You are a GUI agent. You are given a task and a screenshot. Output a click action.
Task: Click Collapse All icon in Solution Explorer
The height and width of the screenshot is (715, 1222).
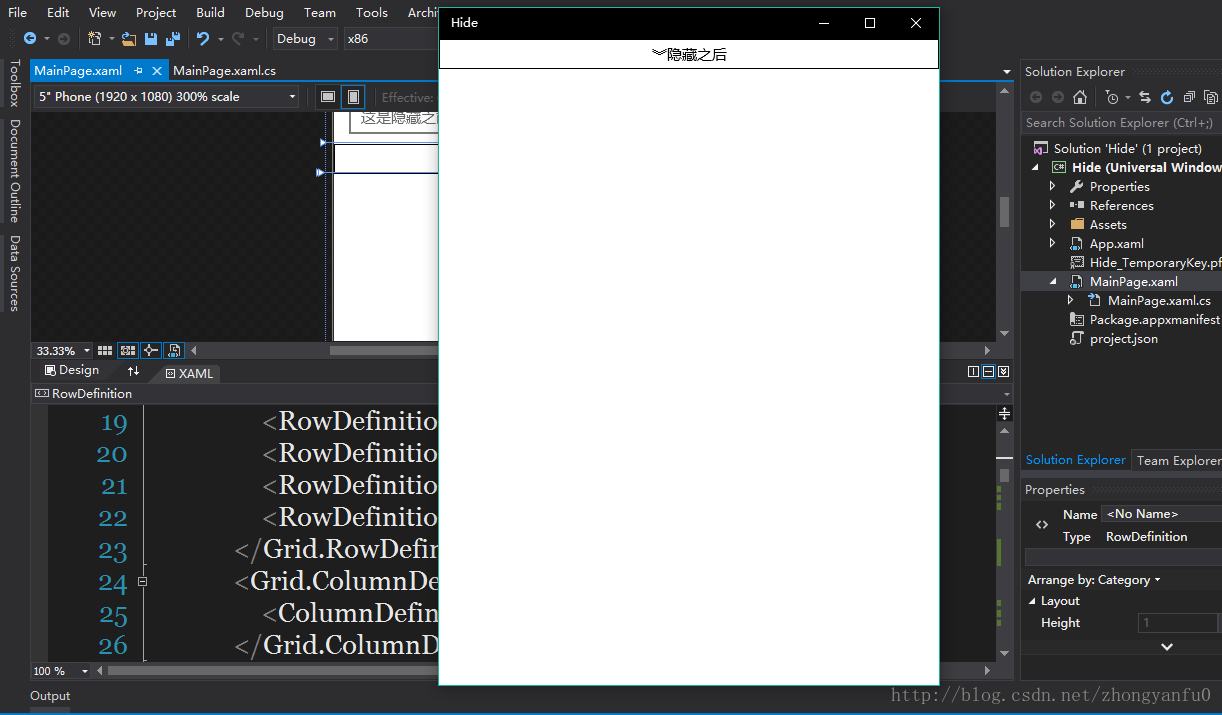(x=1189, y=97)
